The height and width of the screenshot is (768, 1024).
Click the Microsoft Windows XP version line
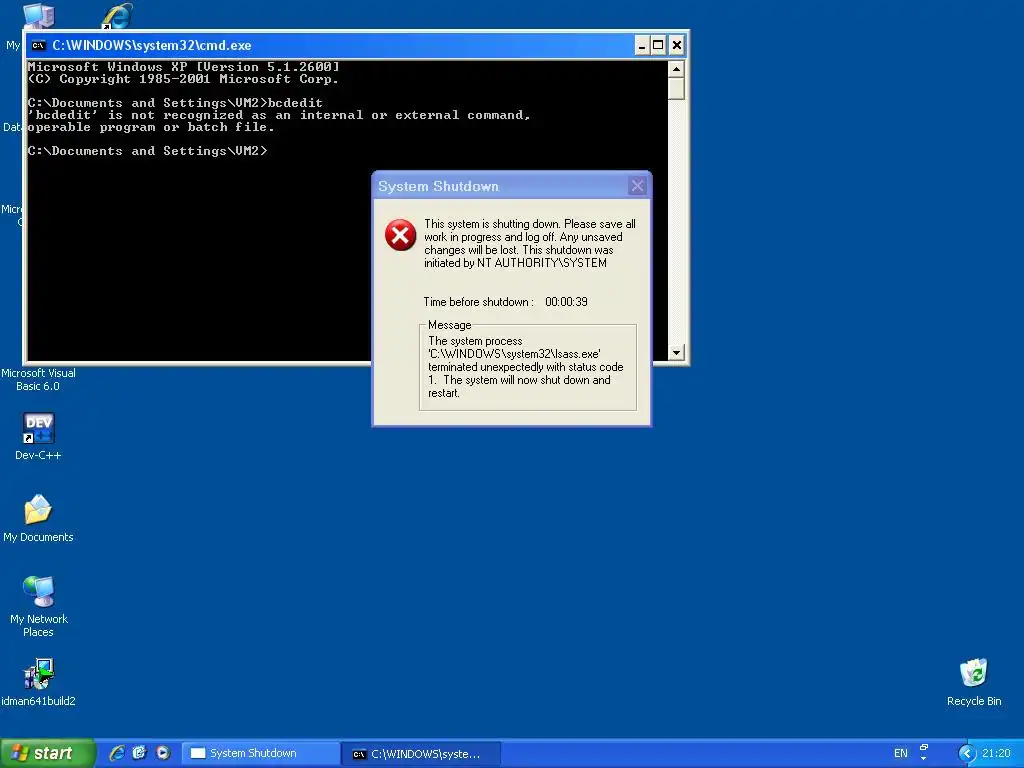[184, 67]
